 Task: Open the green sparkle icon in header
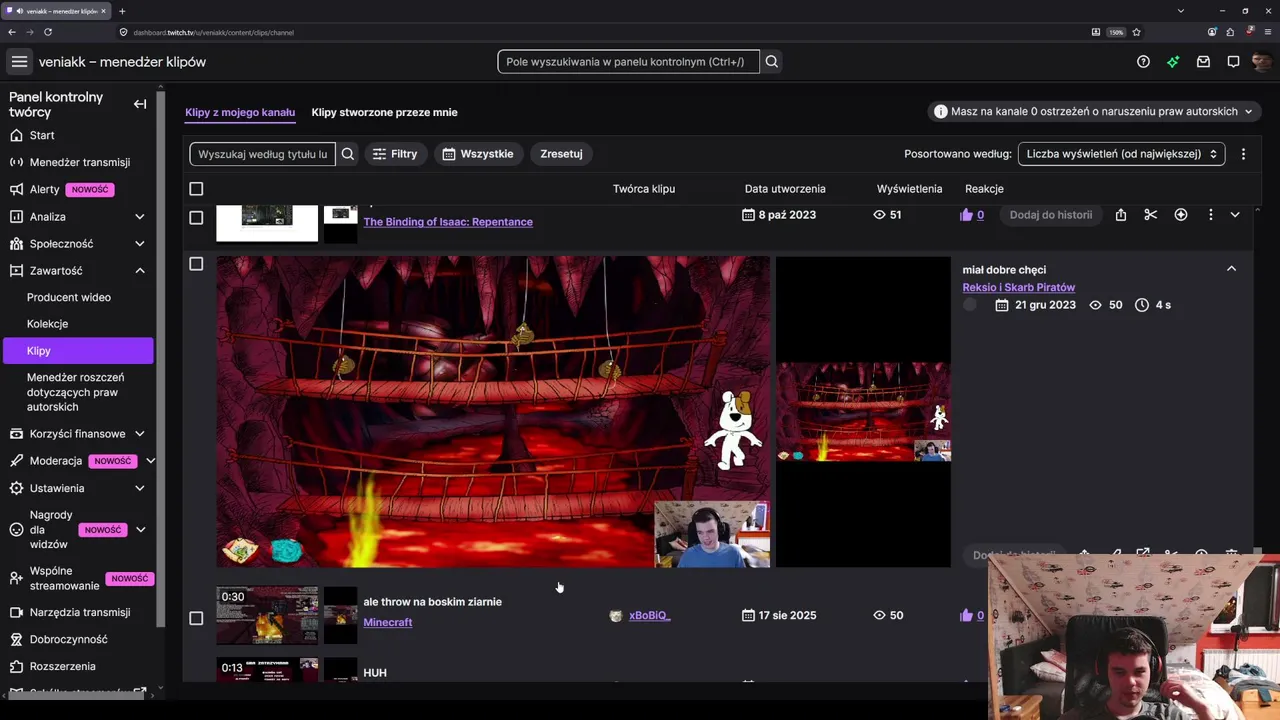click(1173, 62)
